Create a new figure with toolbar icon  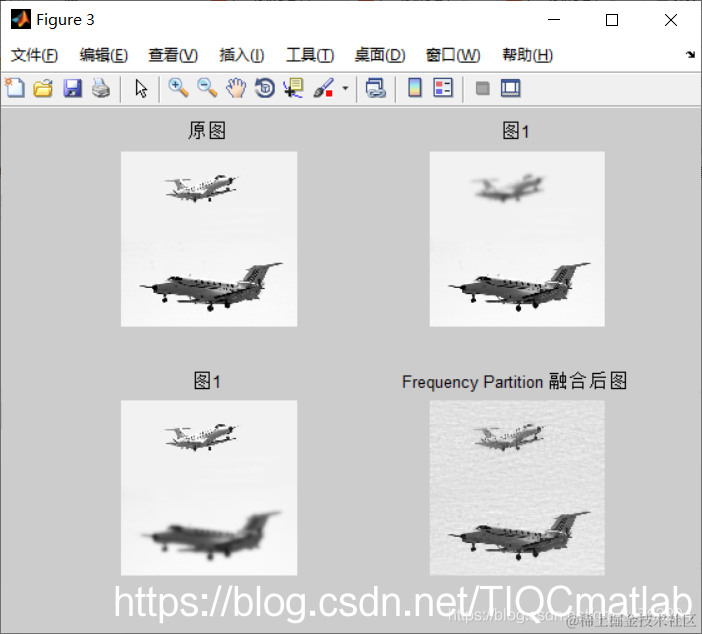click(15, 88)
